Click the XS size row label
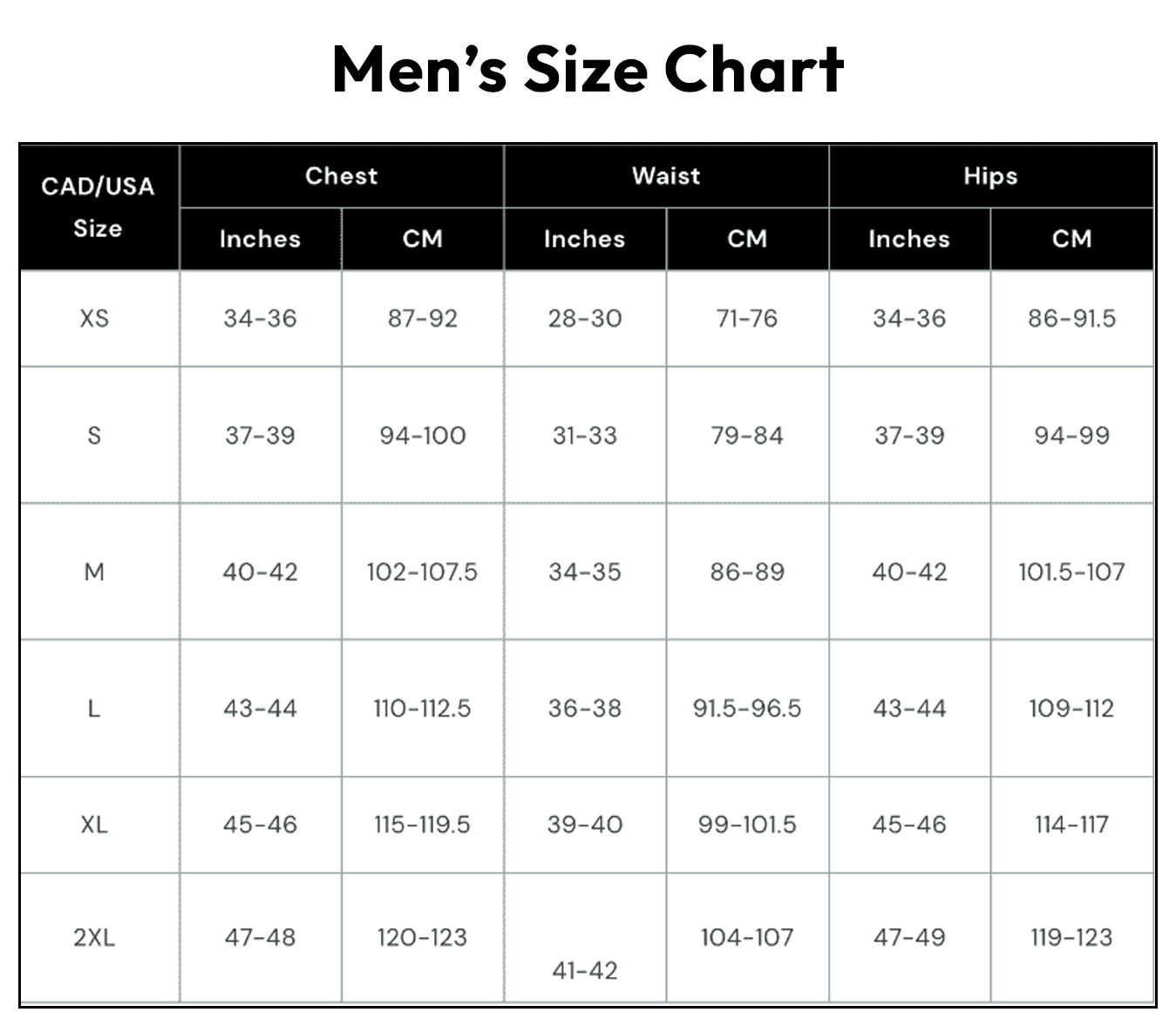 [x=94, y=318]
